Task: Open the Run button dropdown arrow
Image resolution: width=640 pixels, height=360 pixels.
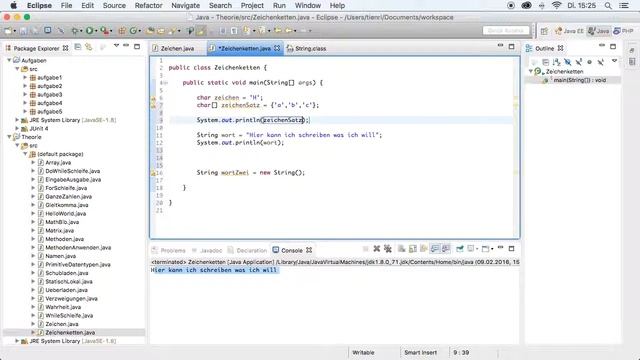Action: coord(96,31)
